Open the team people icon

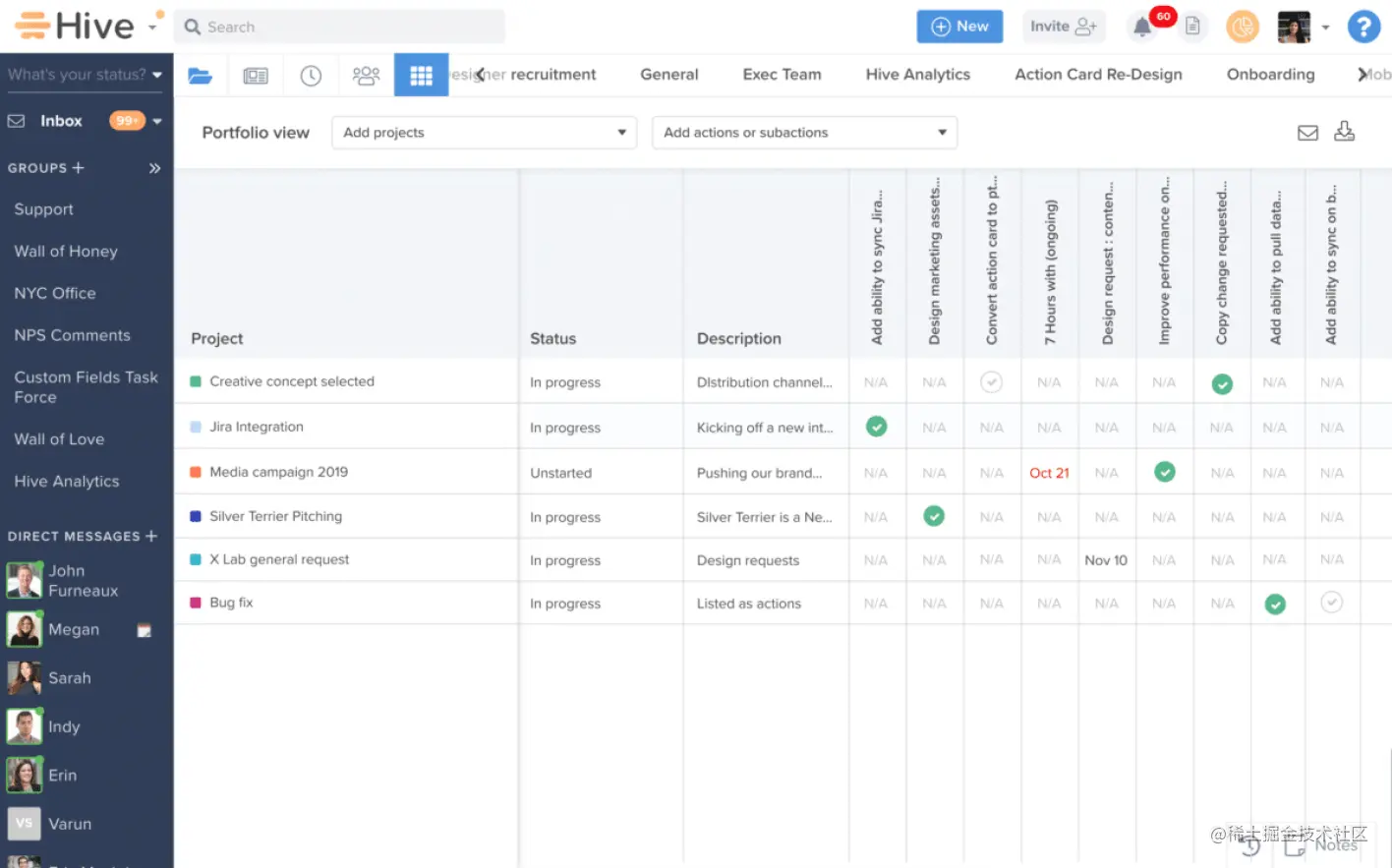coord(366,76)
